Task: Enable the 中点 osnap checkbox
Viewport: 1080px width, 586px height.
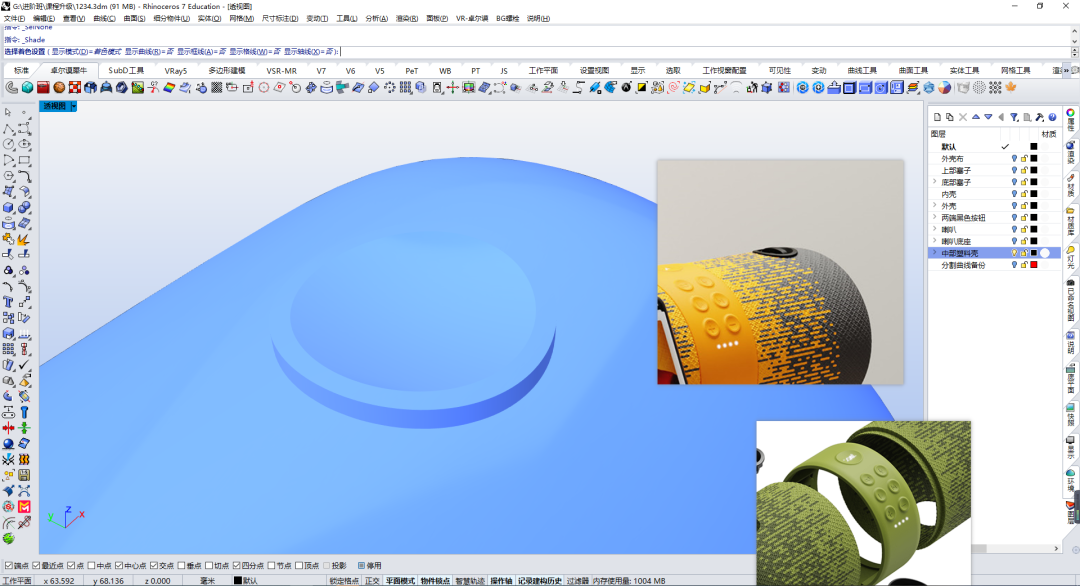Action: pos(92,565)
